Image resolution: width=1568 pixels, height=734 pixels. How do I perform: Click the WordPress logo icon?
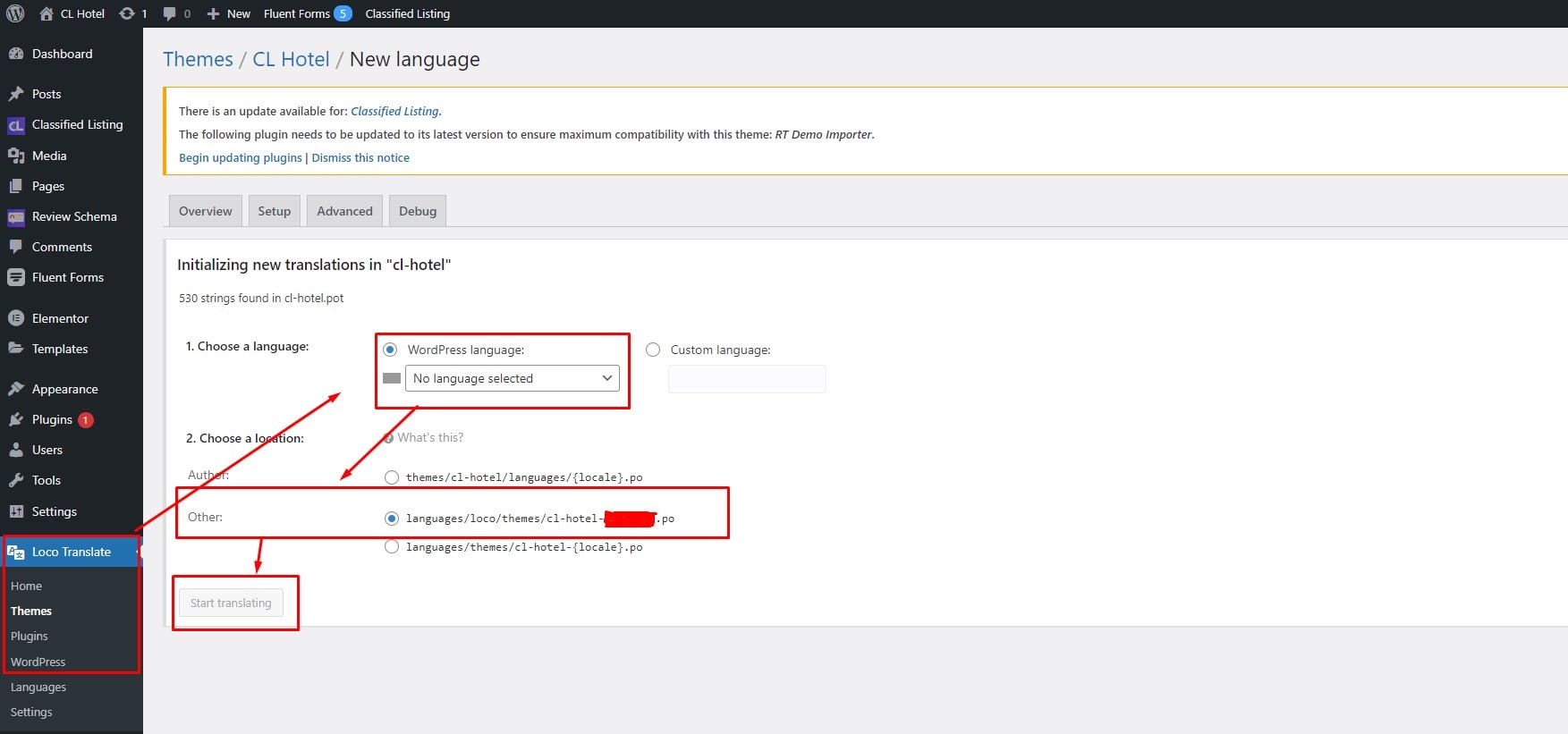[15, 13]
